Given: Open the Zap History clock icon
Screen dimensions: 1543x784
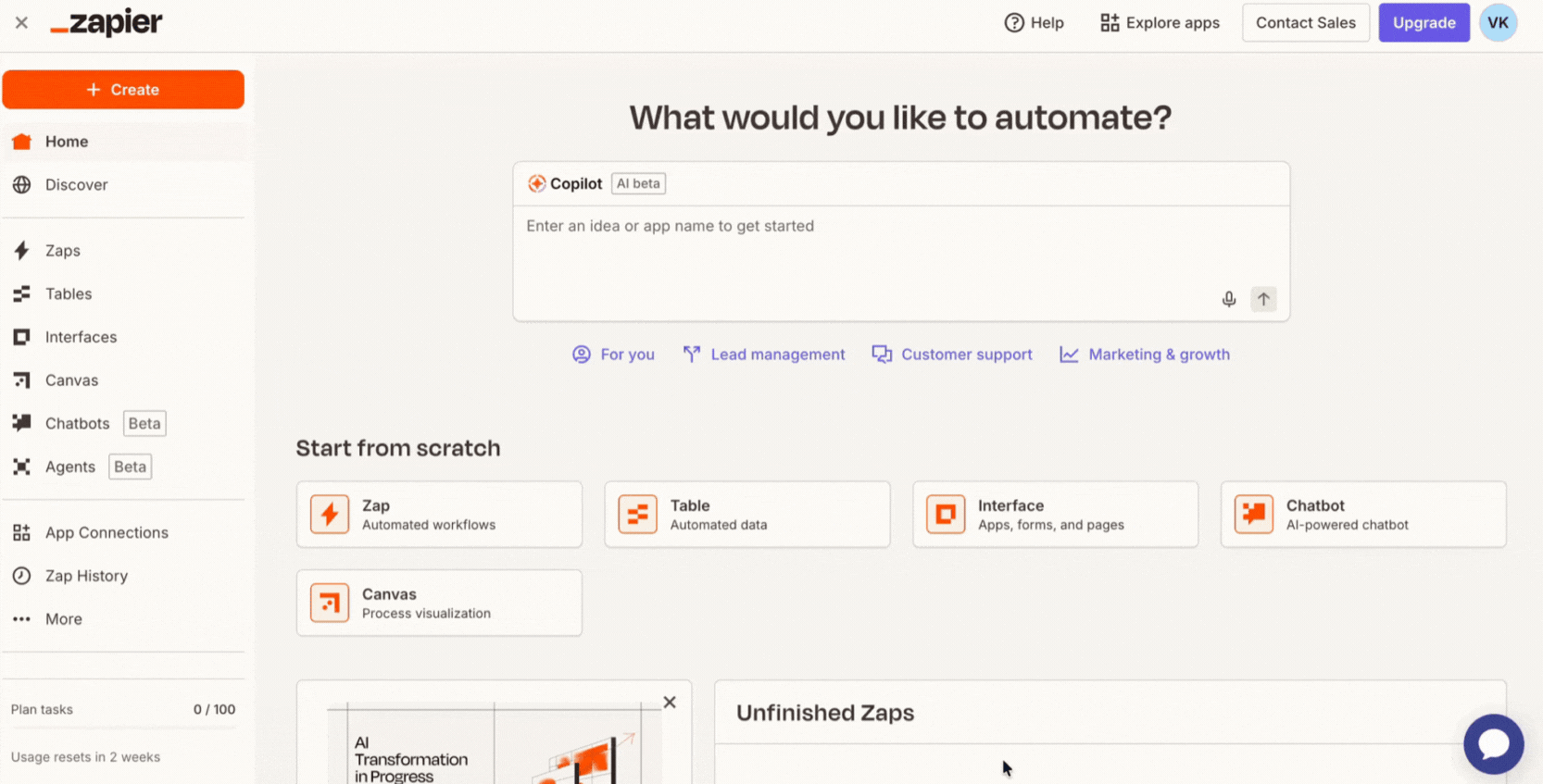Looking at the screenshot, I should click(22, 576).
